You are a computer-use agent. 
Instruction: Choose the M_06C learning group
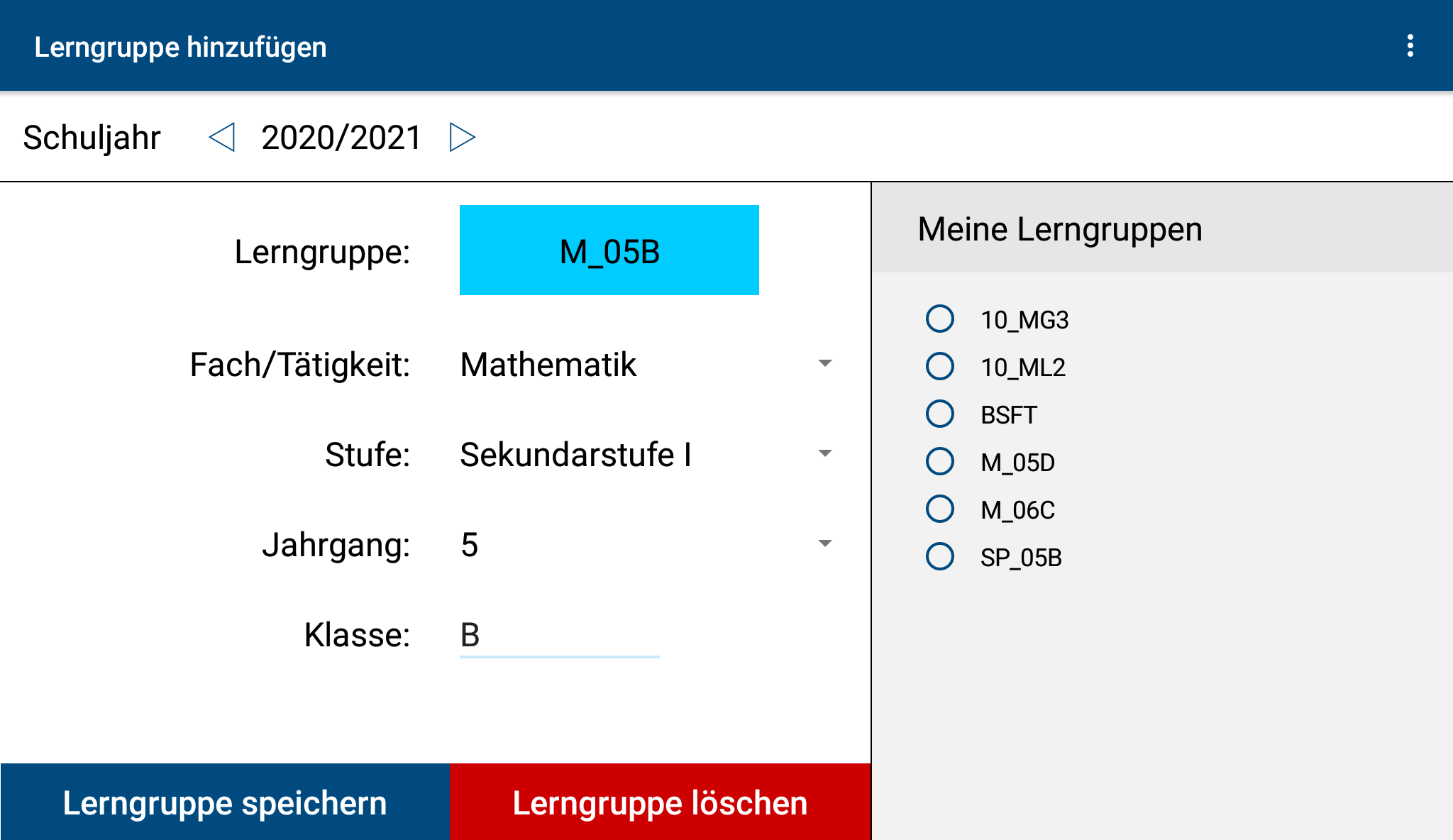point(940,509)
